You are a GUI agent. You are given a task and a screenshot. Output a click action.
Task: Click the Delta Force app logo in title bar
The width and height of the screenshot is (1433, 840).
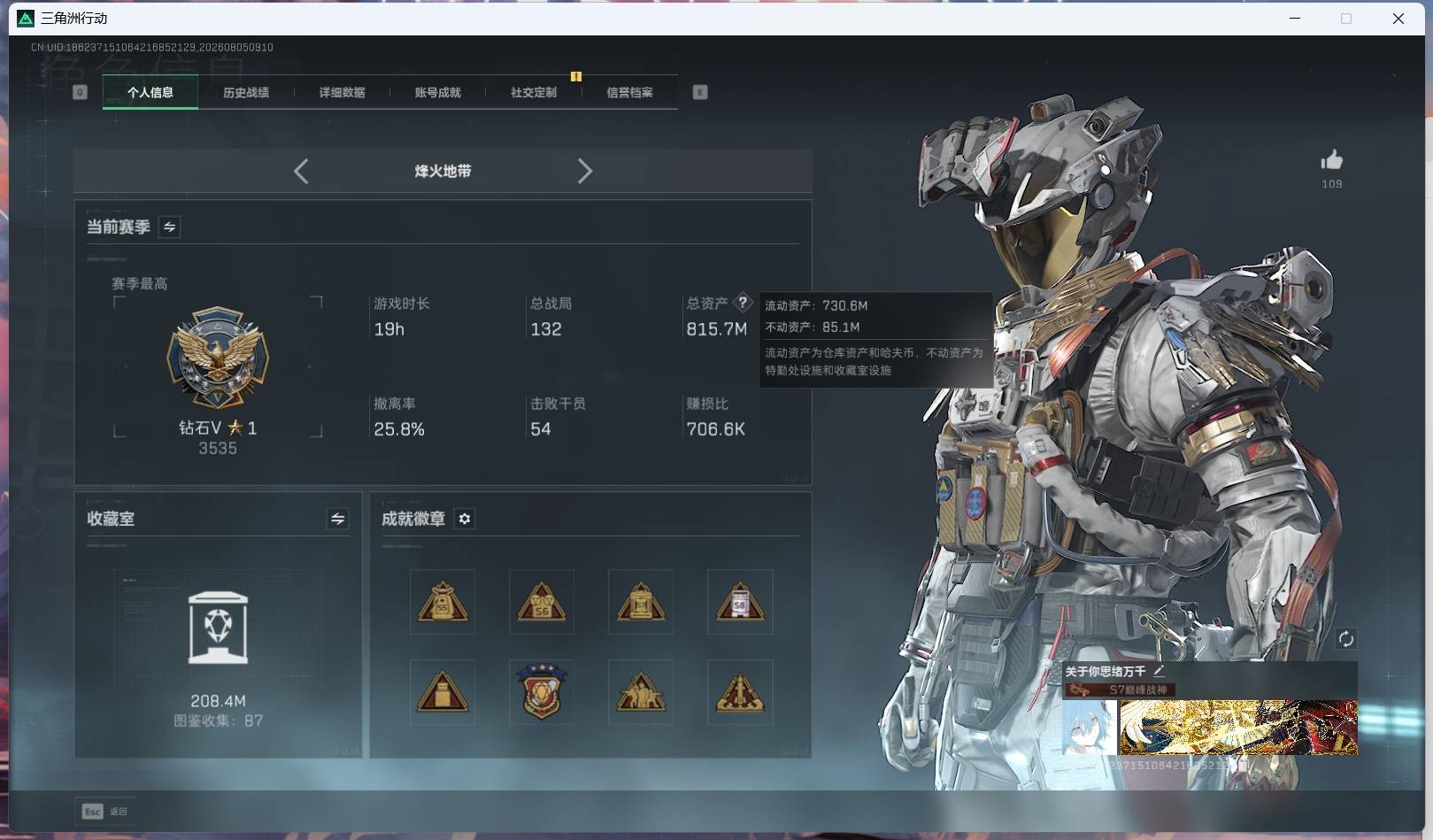pyautogui.click(x=26, y=18)
